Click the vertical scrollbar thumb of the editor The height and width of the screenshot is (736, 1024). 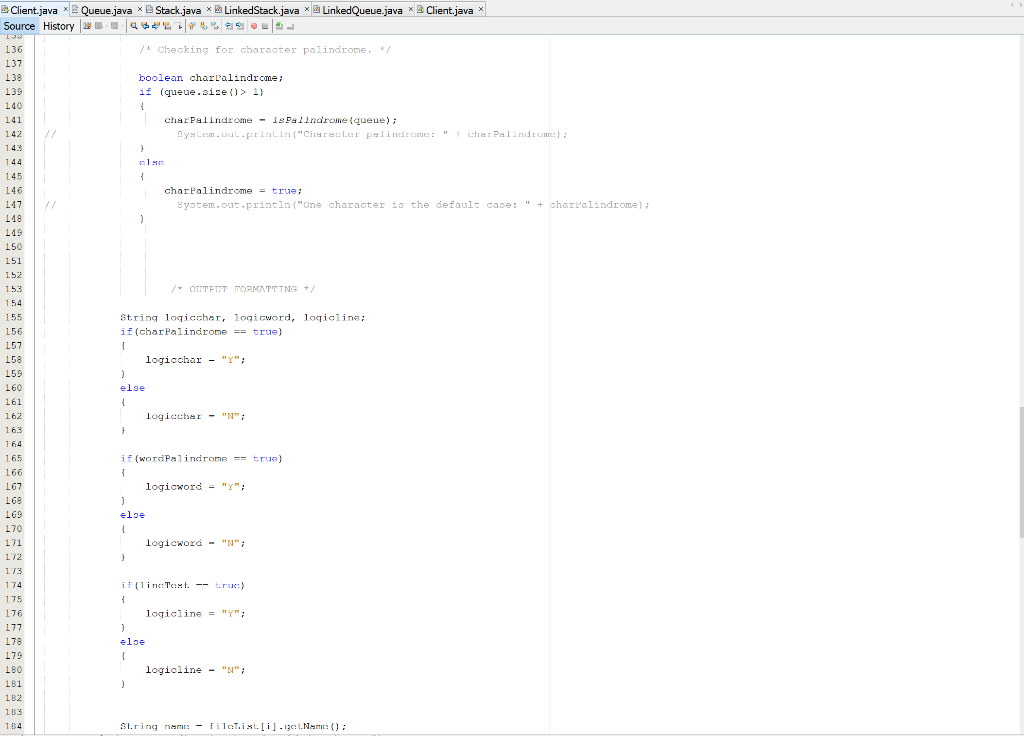(x=1021, y=472)
